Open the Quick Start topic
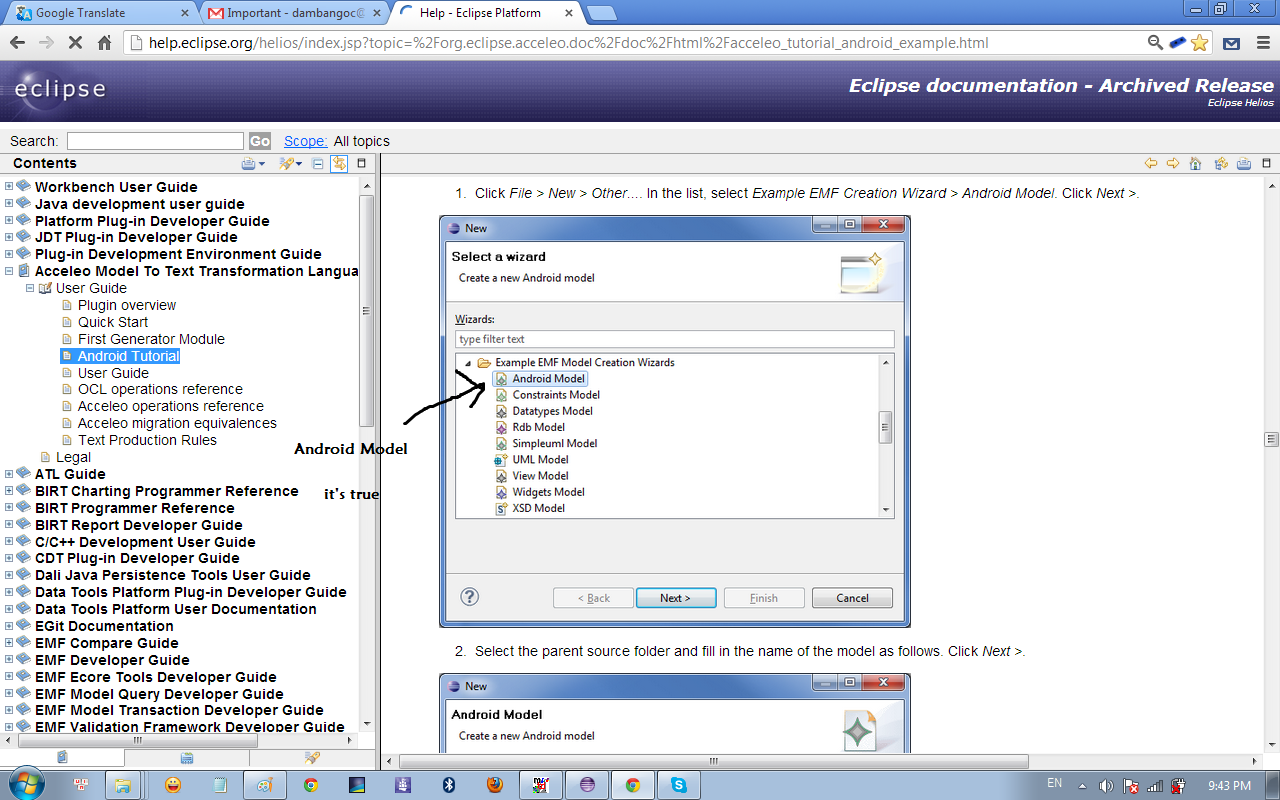This screenshot has height=800, width=1280. point(113,322)
